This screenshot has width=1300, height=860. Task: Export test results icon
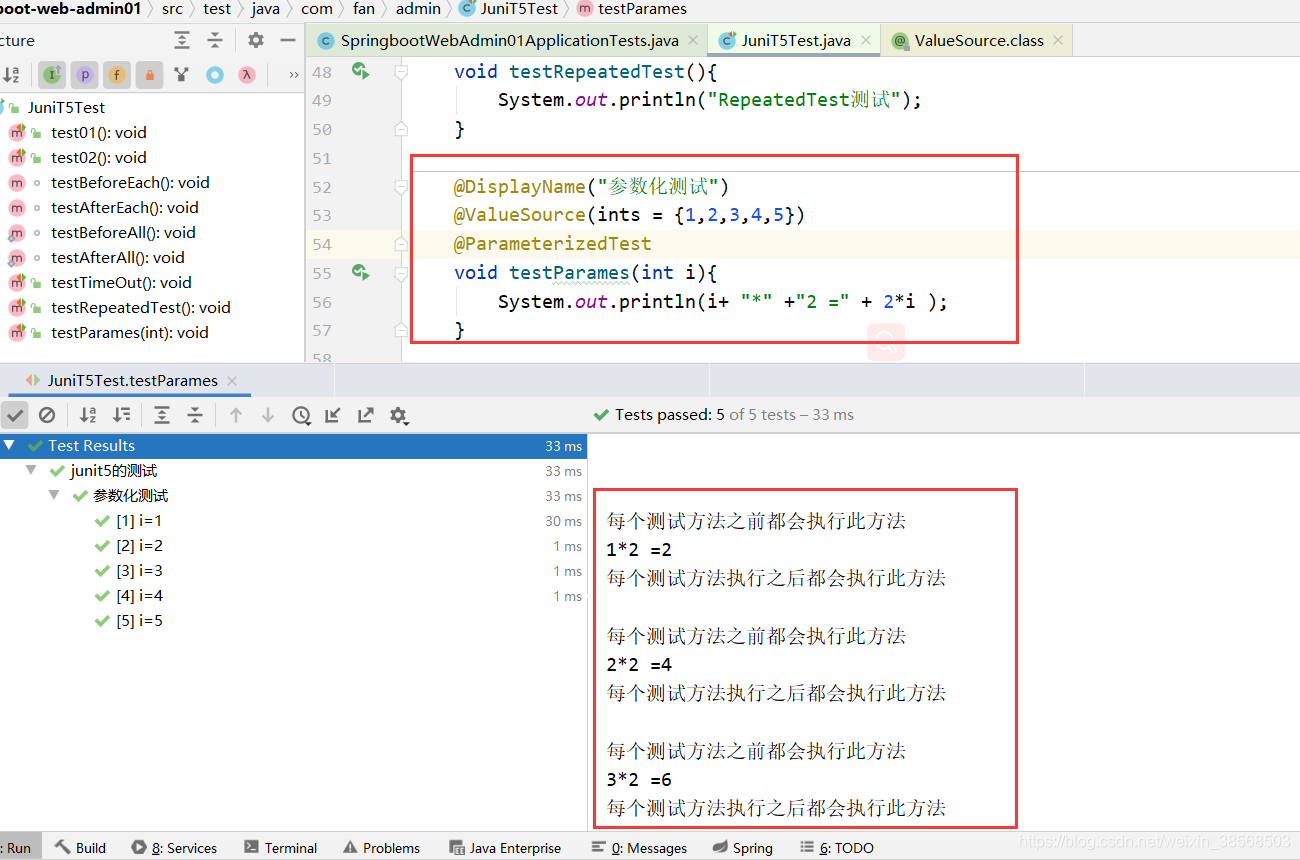(x=366, y=415)
